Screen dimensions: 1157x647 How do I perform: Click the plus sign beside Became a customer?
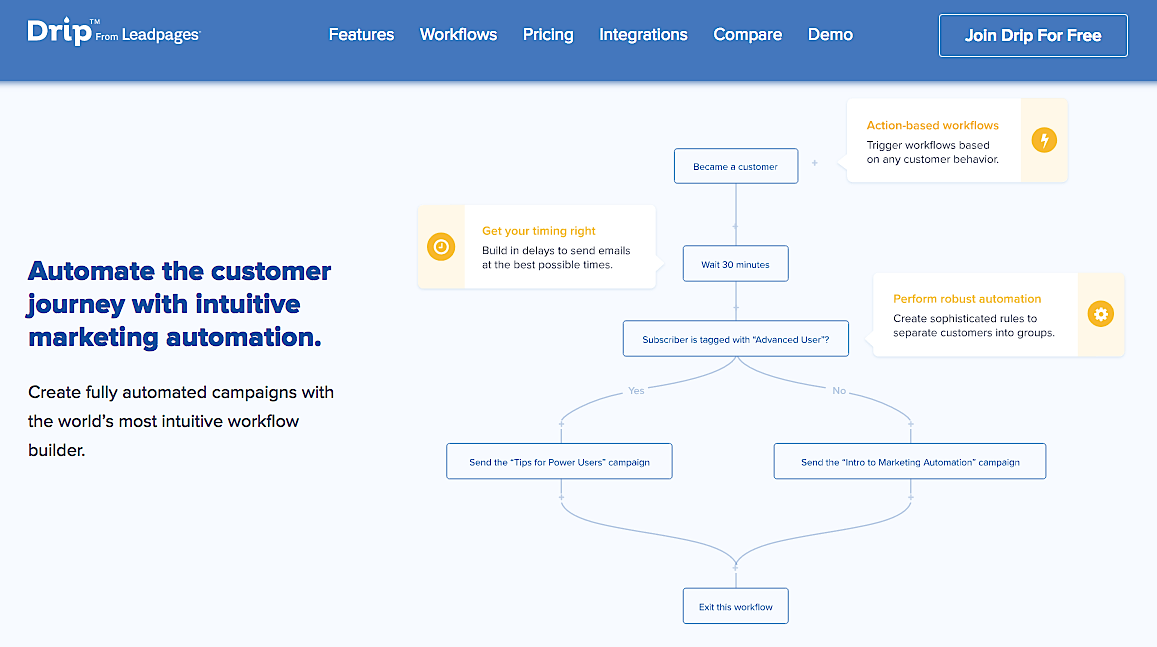[815, 163]
